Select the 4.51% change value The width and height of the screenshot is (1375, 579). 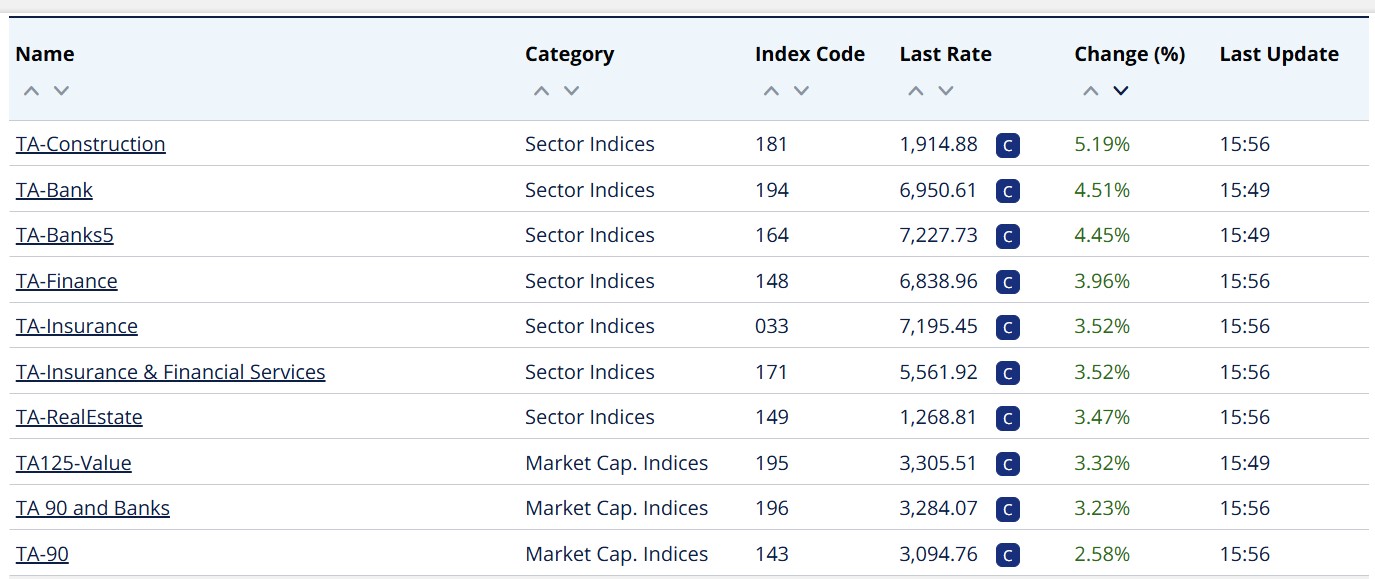tap(1102, 190)
